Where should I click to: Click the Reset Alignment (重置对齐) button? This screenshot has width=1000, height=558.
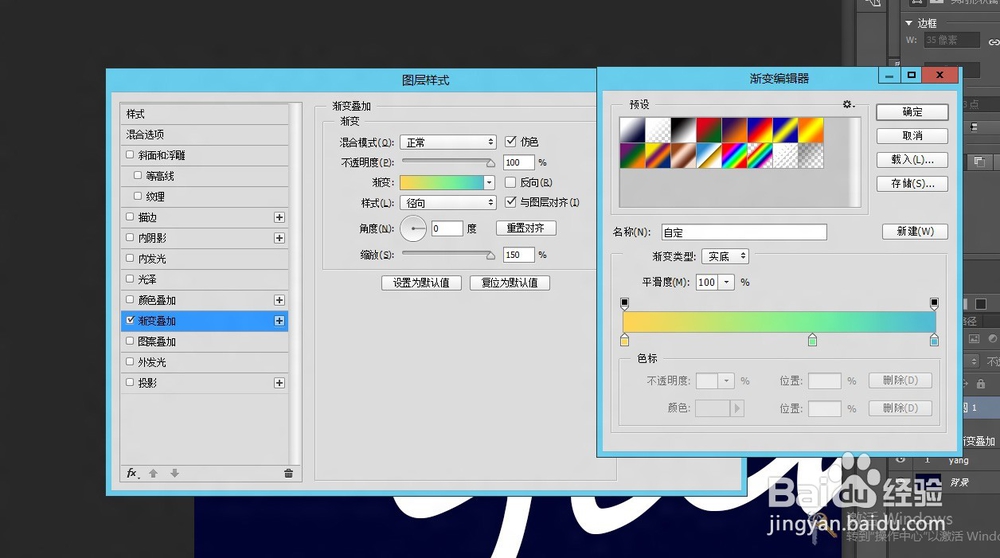click(x=526, y=228)
